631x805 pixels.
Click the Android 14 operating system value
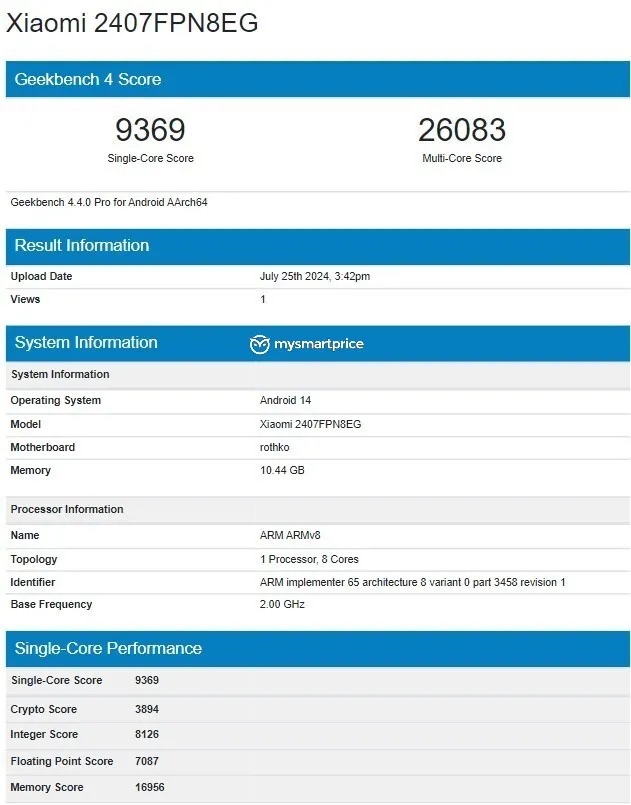[x=285, y=400]
